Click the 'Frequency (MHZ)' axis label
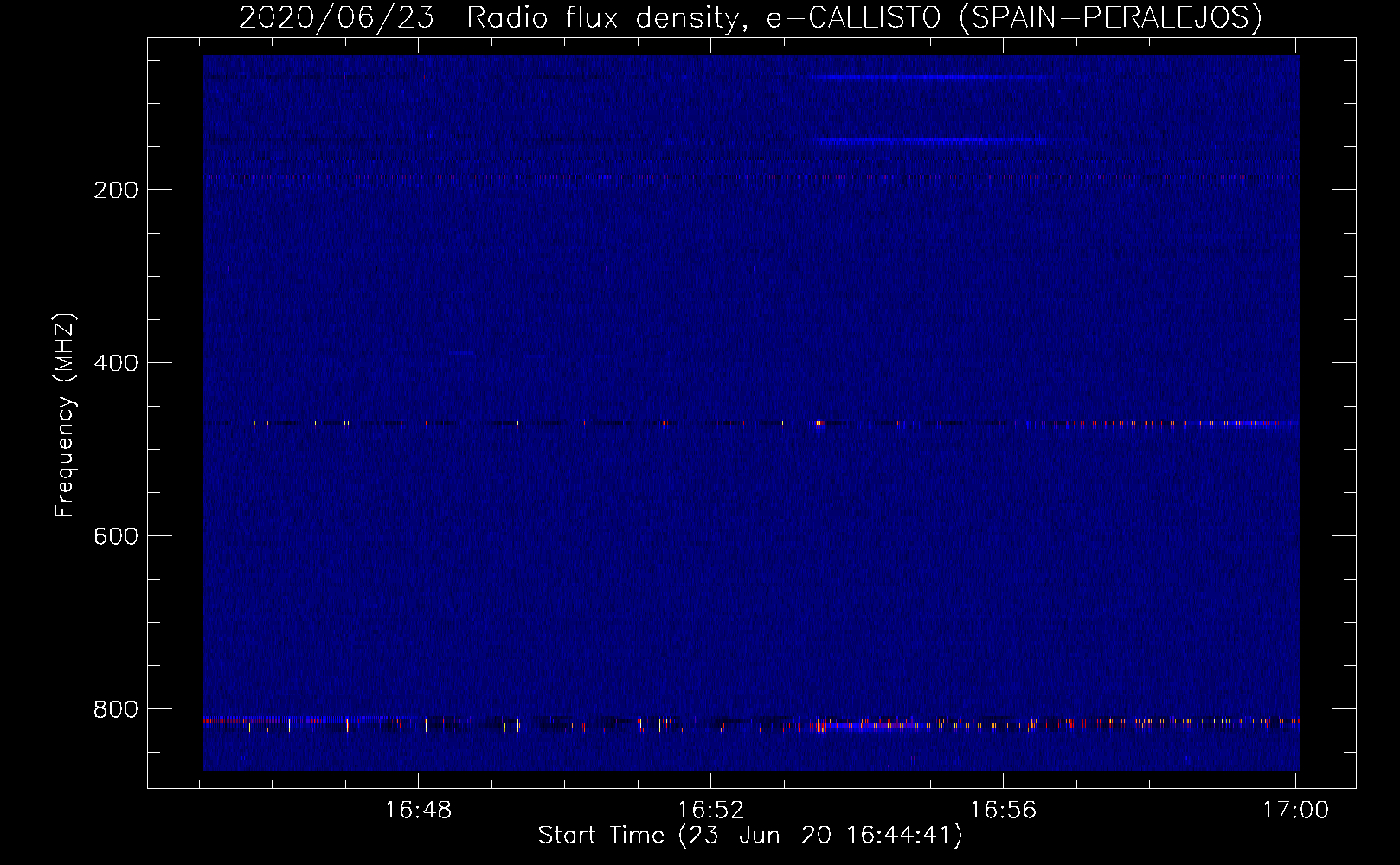Viewport: 1400px width, 865px height. point(65,415)
